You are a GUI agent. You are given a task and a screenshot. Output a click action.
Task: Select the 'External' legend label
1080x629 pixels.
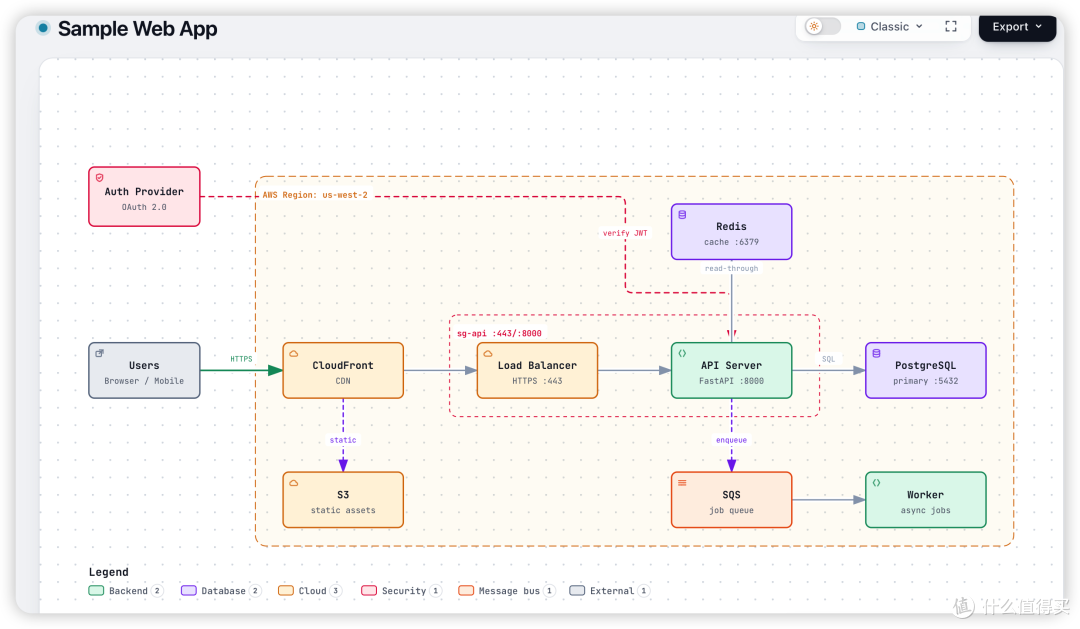[x=612, y=591]
